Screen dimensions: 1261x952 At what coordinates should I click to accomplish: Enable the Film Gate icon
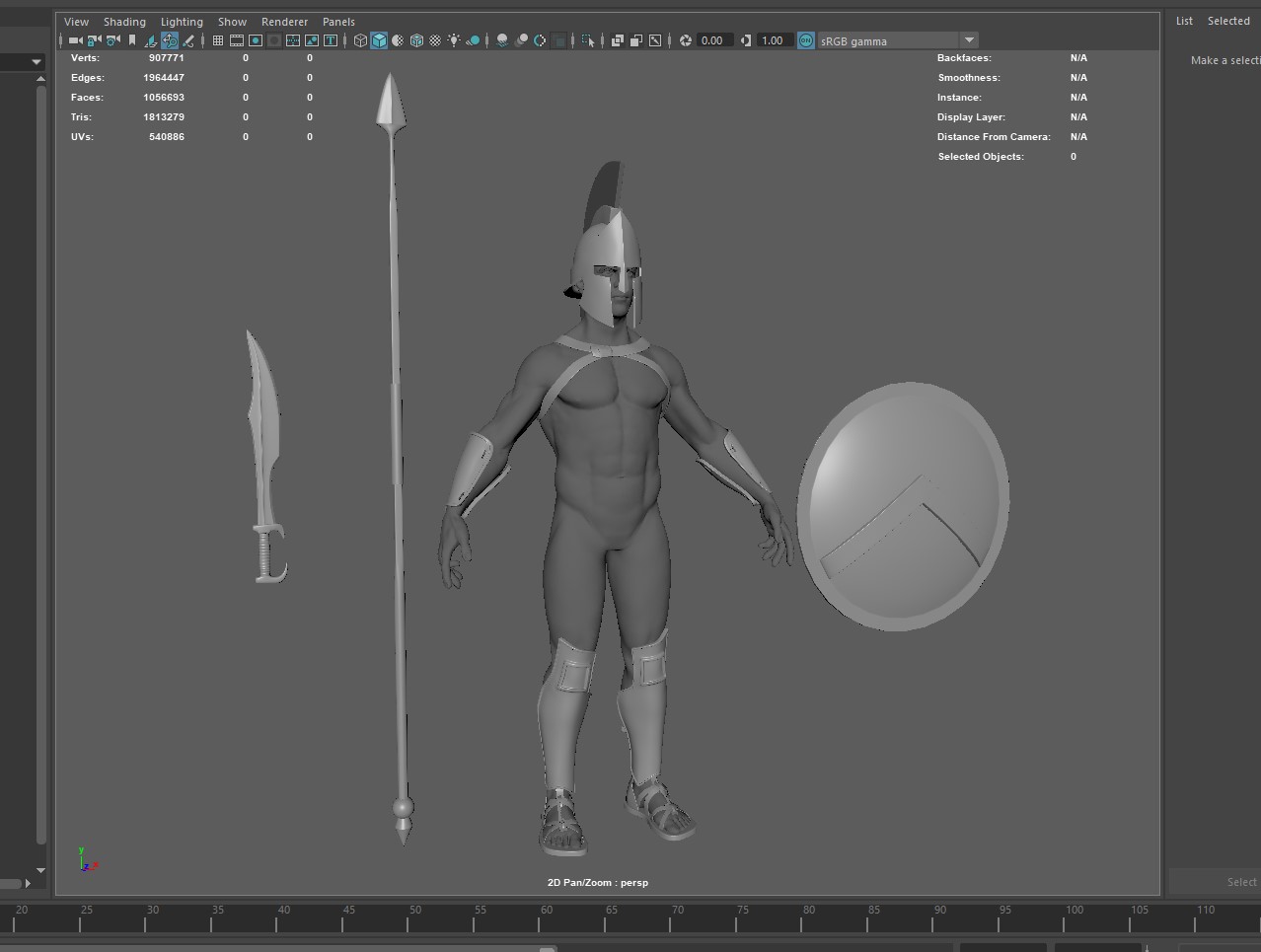point(237,40)
